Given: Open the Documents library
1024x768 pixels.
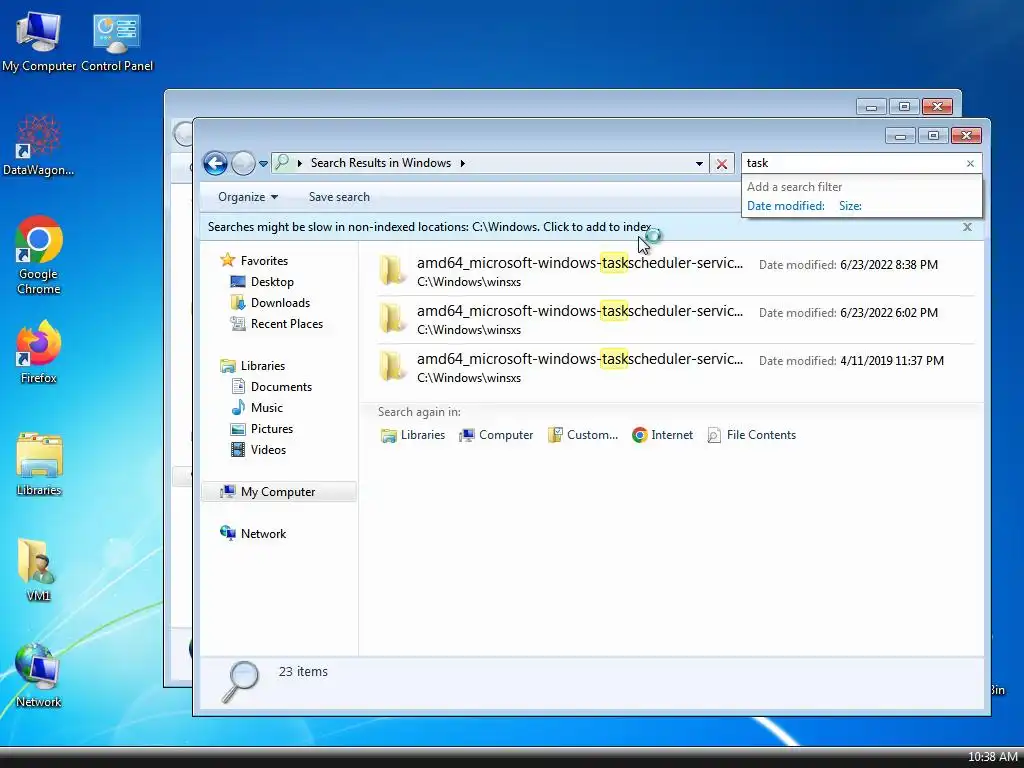Looking at the screenshot, I should (272, 387).
